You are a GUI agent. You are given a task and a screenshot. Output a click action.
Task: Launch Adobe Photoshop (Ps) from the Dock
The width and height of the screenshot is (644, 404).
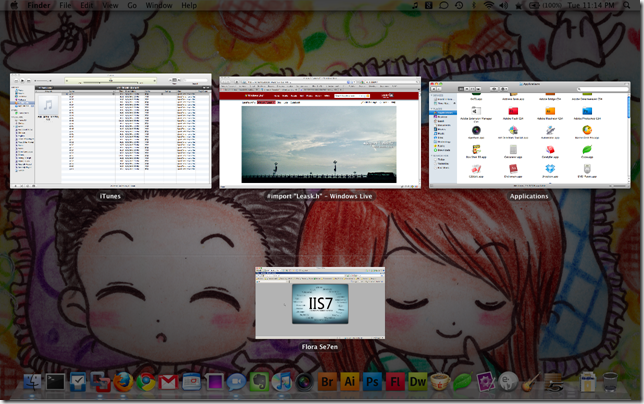[372, 382]
